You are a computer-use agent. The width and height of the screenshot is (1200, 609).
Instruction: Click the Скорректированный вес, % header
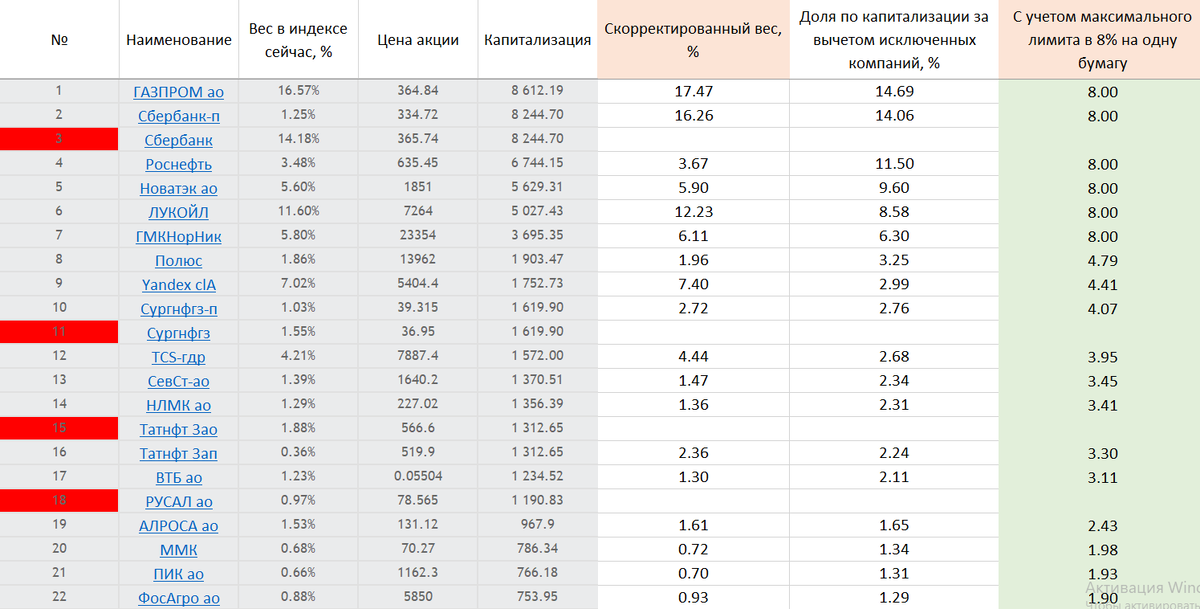point(693,40)
